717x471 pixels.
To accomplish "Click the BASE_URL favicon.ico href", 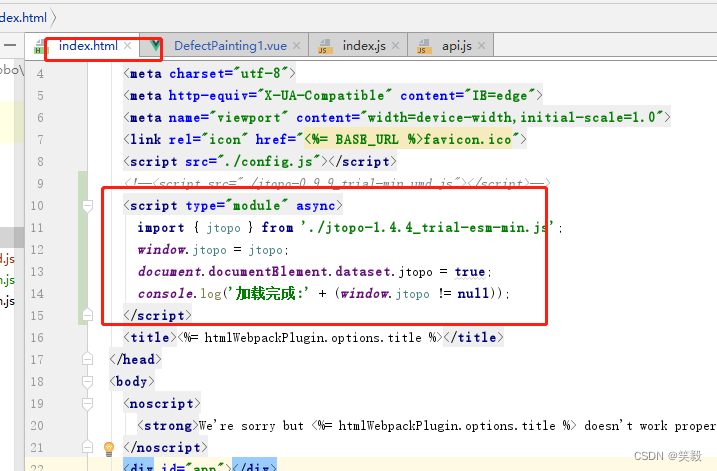I will 408,139.
